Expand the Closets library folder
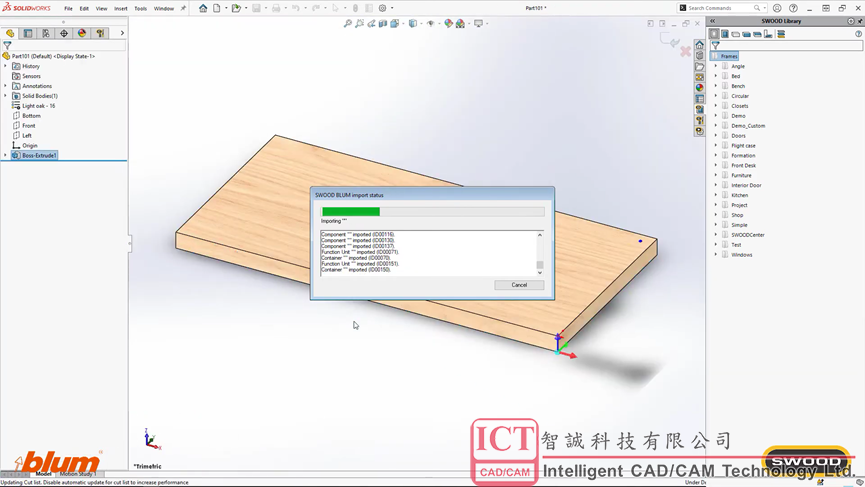865x487 pixels. pyautogui.click(x=716, y=106)
